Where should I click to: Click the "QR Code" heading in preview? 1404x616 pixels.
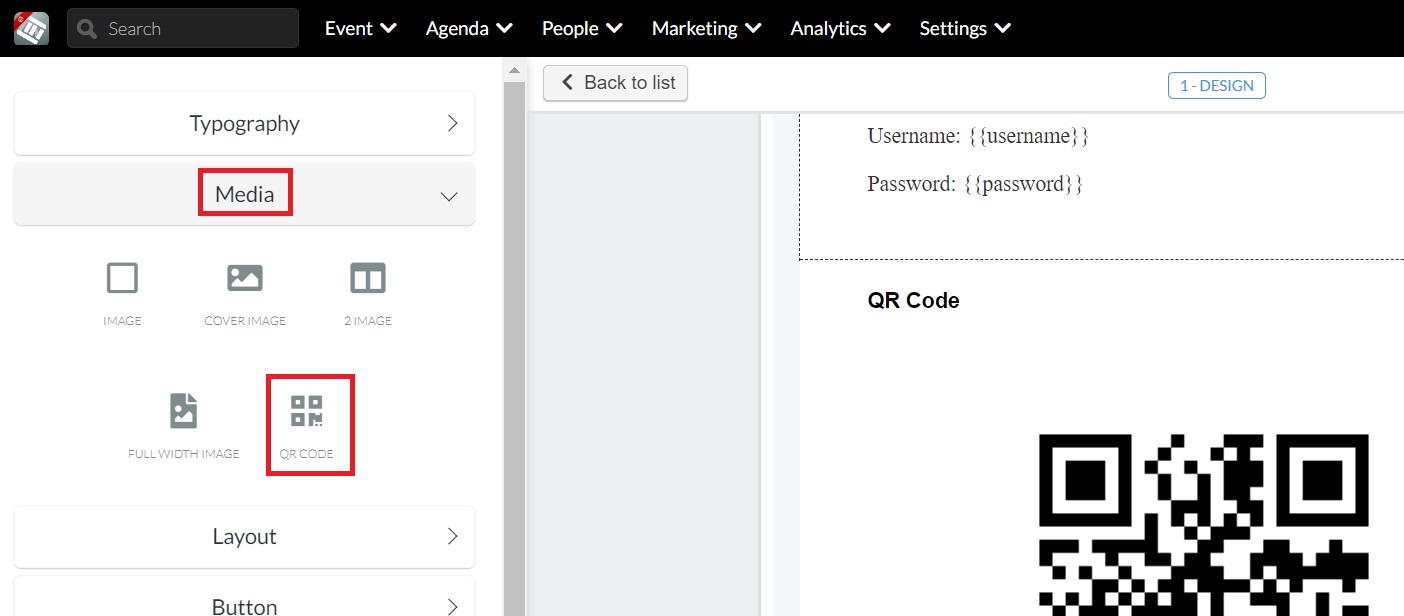pyautogui.click(x=913, y=300)
